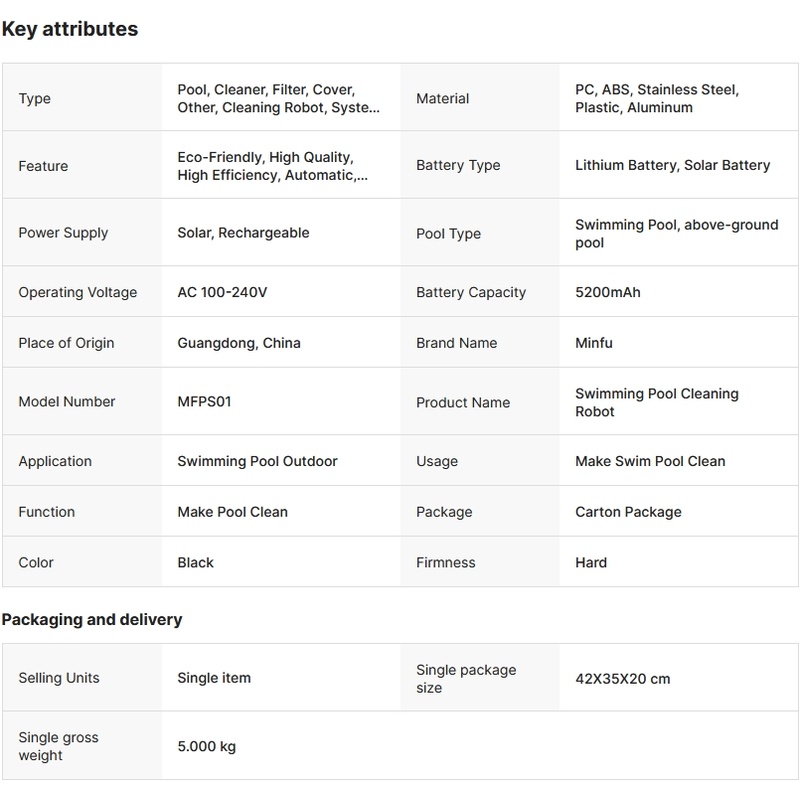800x788 pixels.
Task: Click "Lithium Battery, Solar Battery" value
Action: coord(672,165)
